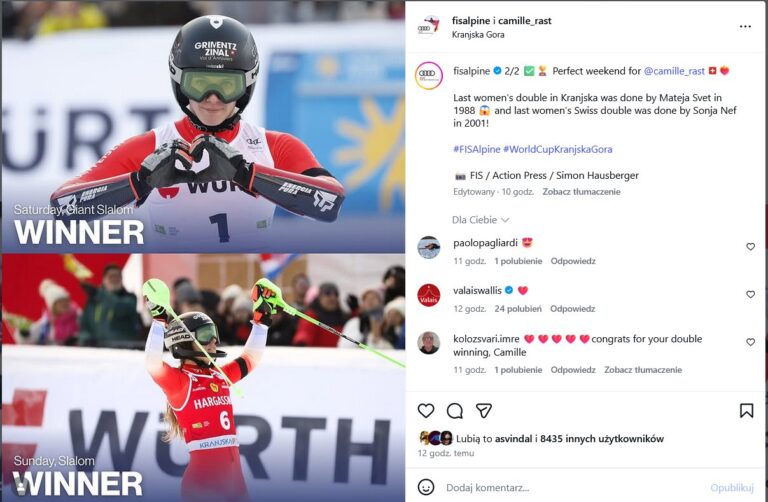Image resolution: width=768 pixels, height=502 pixels.
Task: Like valaiswallis comment heart
Action: coord(750,294)
